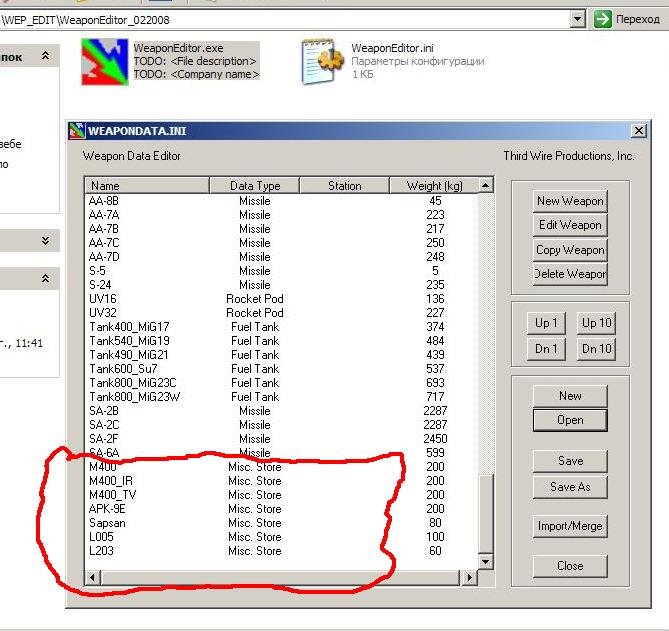The width and height of the screenshot is (669, 631).
Task: Click the horizontal scroll left arrow
Action: pyautogui.click(x=93, y=578)
